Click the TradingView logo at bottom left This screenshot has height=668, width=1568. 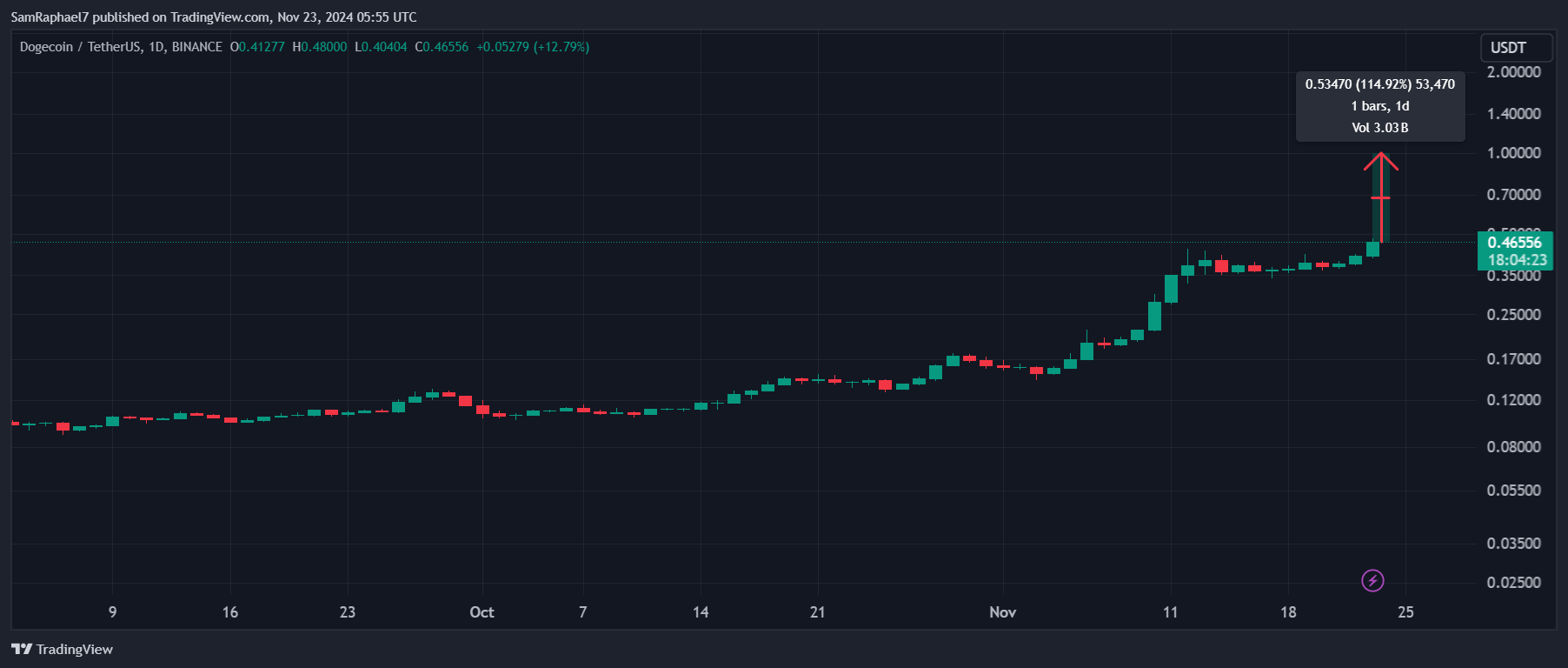click(x=62, y=649)
